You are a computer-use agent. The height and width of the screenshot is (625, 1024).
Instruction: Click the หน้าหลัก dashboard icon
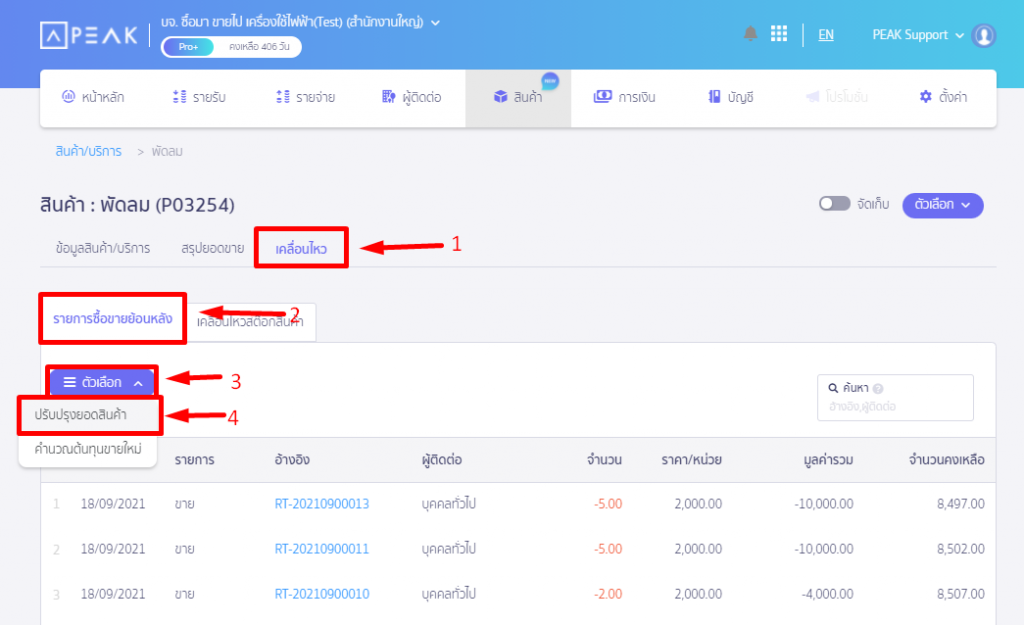pyautogui.click(x=68, y=97)
